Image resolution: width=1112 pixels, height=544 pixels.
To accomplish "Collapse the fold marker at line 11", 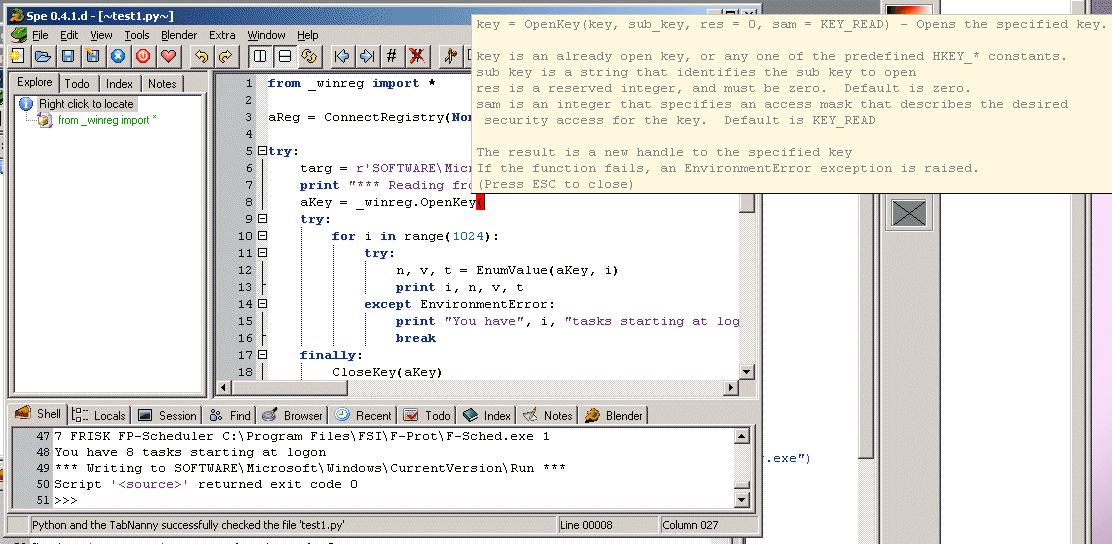I will pyautogui.click(x=262, y=252).
